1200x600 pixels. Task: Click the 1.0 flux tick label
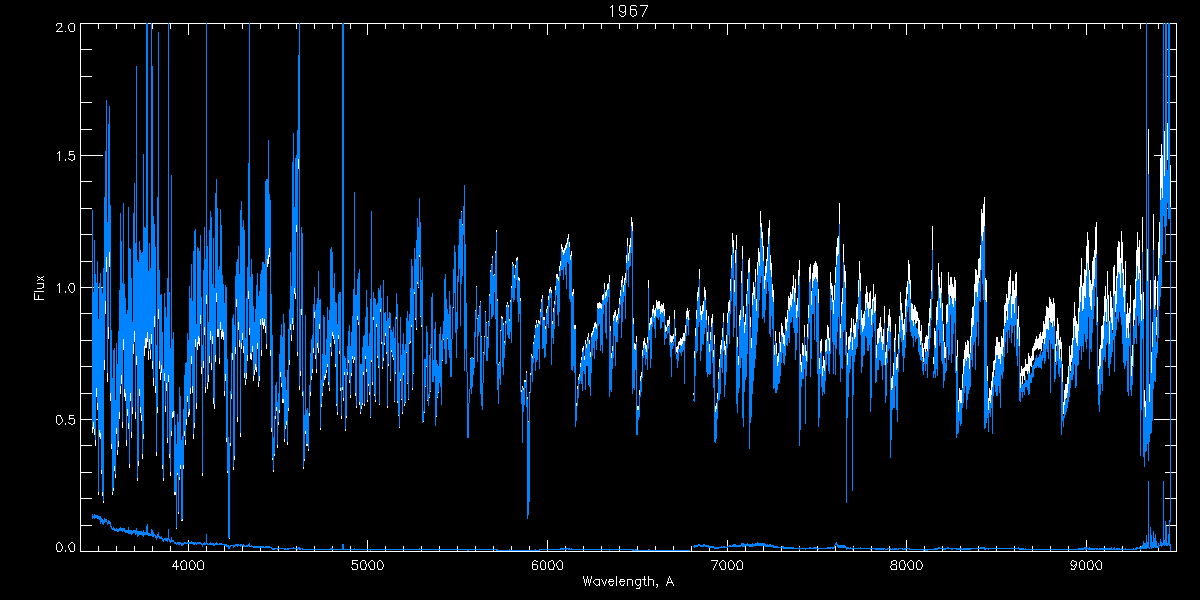(x=64, y=288)
